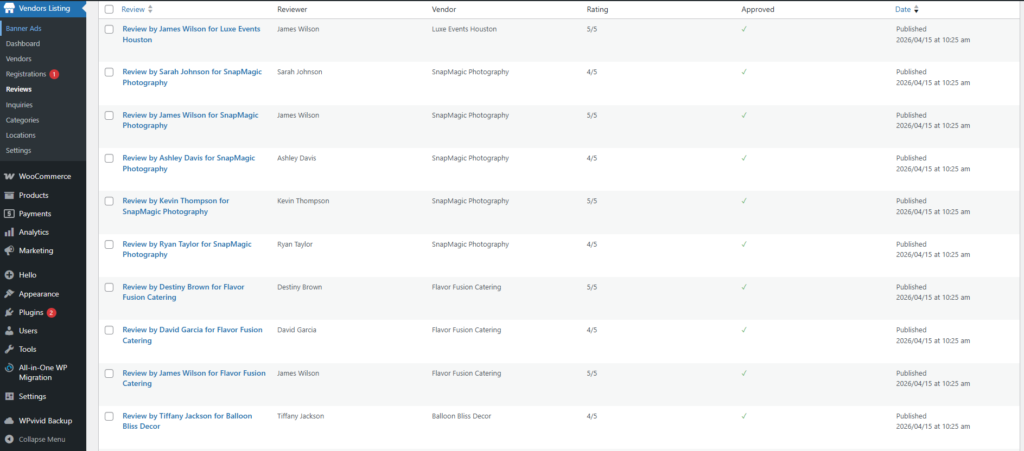
Task: Tick the select-all checkbox in the table header
Action: pyautogui.click(x=109, y=10)
